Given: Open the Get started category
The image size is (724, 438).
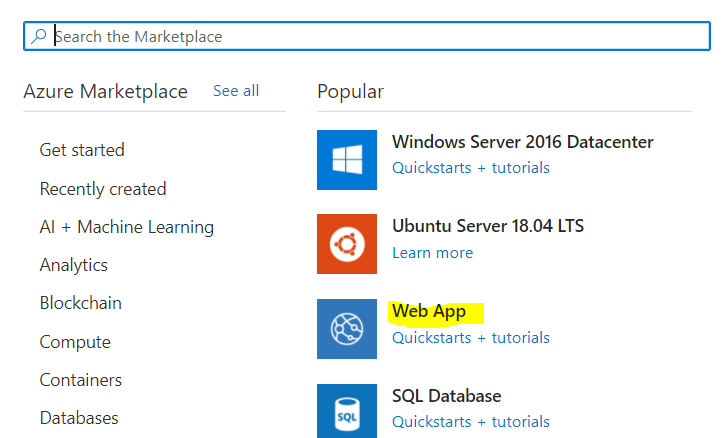Looking at the screenshot, I should [82, 150].
